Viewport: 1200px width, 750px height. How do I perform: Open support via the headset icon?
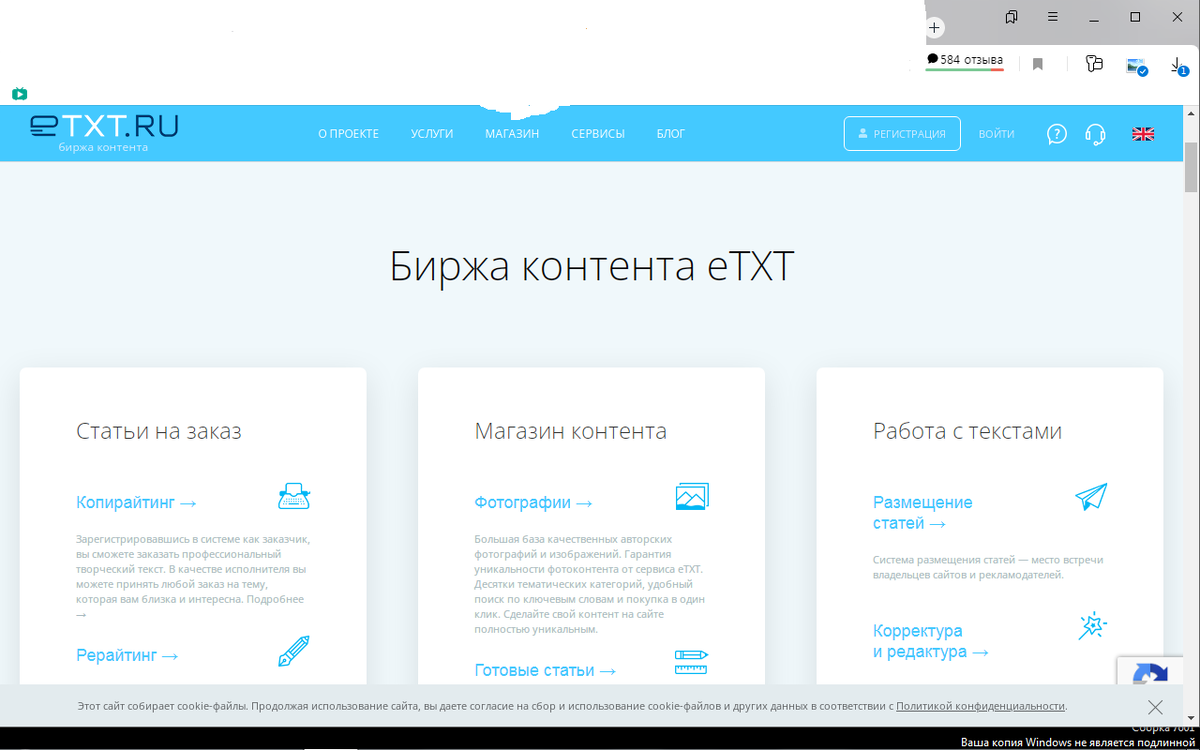point(1095,134)
